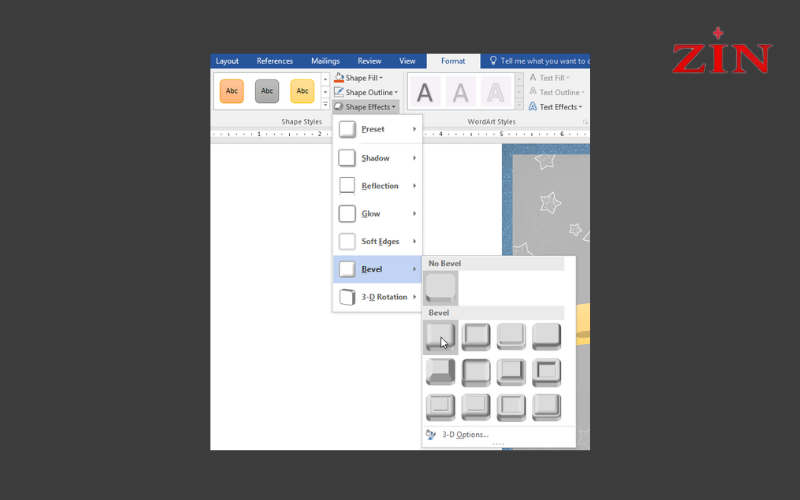Open the Mailings tab

[326, 61]
